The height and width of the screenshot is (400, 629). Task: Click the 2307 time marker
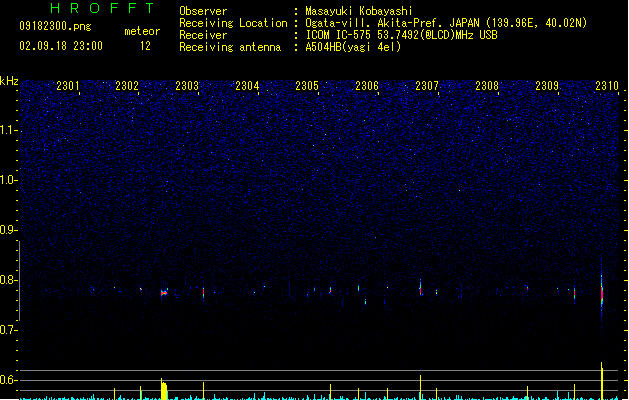[x=427, y=85]
